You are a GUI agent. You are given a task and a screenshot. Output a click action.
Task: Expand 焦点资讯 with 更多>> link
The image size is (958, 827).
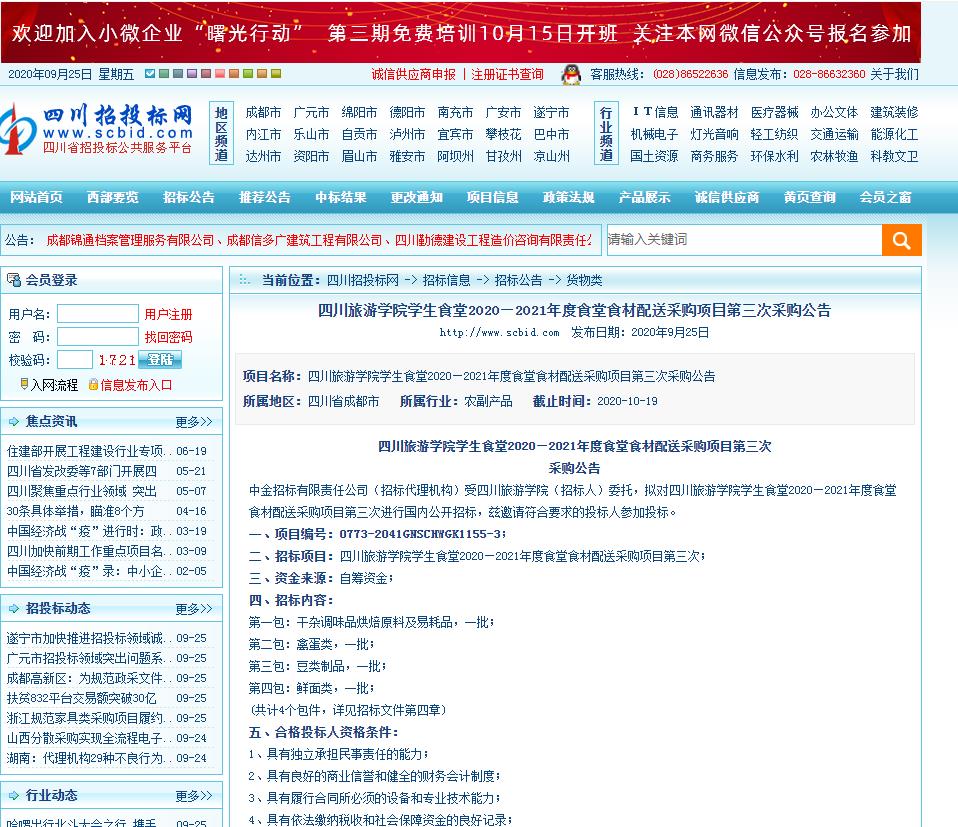pyautogui.click(x=194, y=422)
